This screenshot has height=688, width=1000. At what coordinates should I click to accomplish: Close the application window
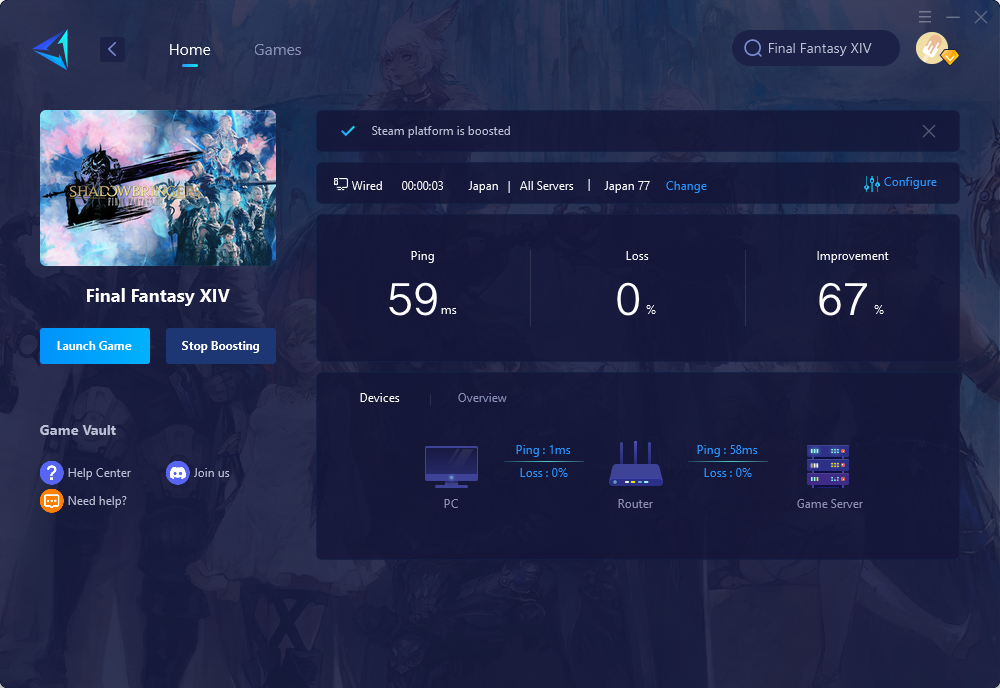(981, 17)
